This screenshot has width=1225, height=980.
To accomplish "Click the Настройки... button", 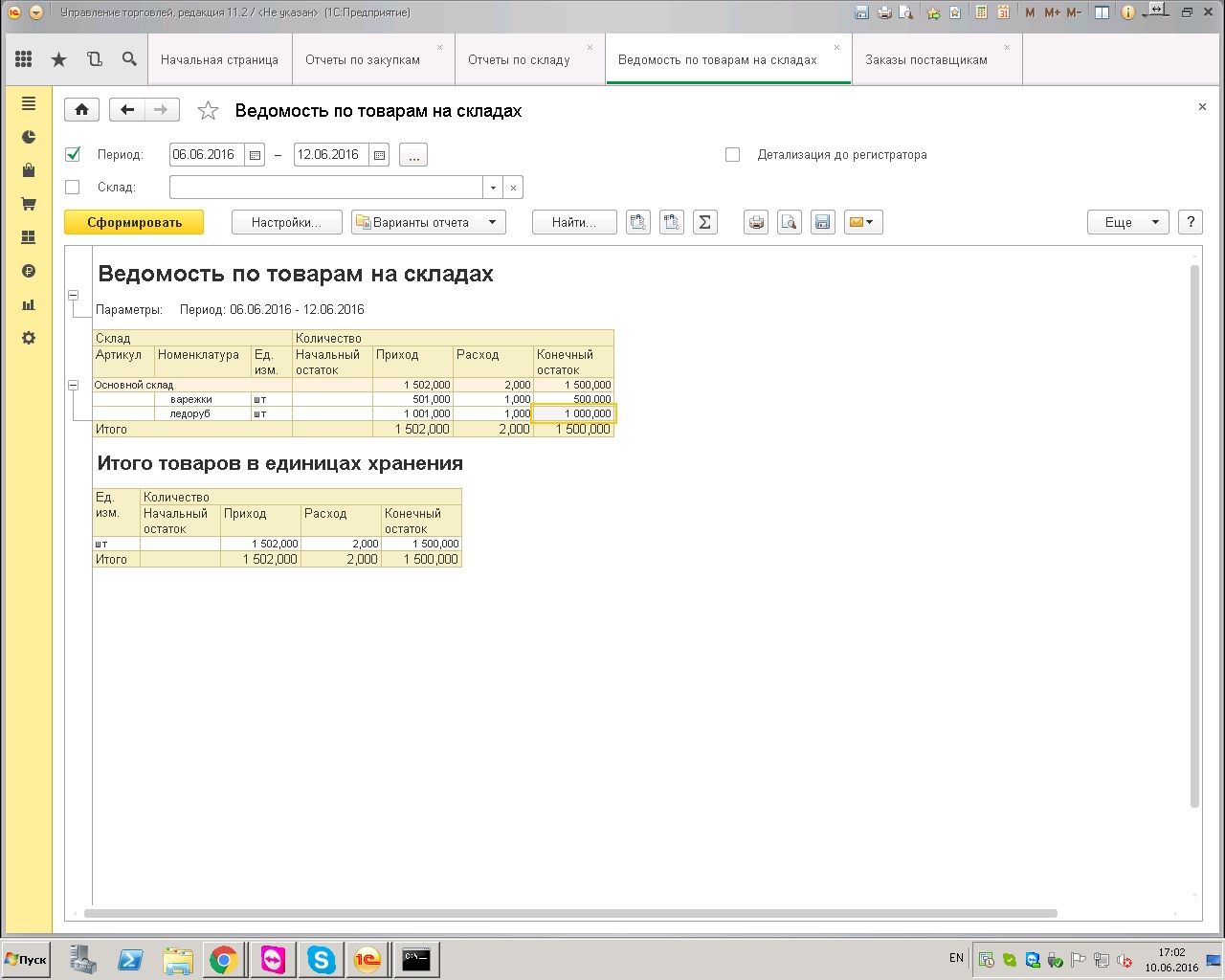I will click(287, 222).
